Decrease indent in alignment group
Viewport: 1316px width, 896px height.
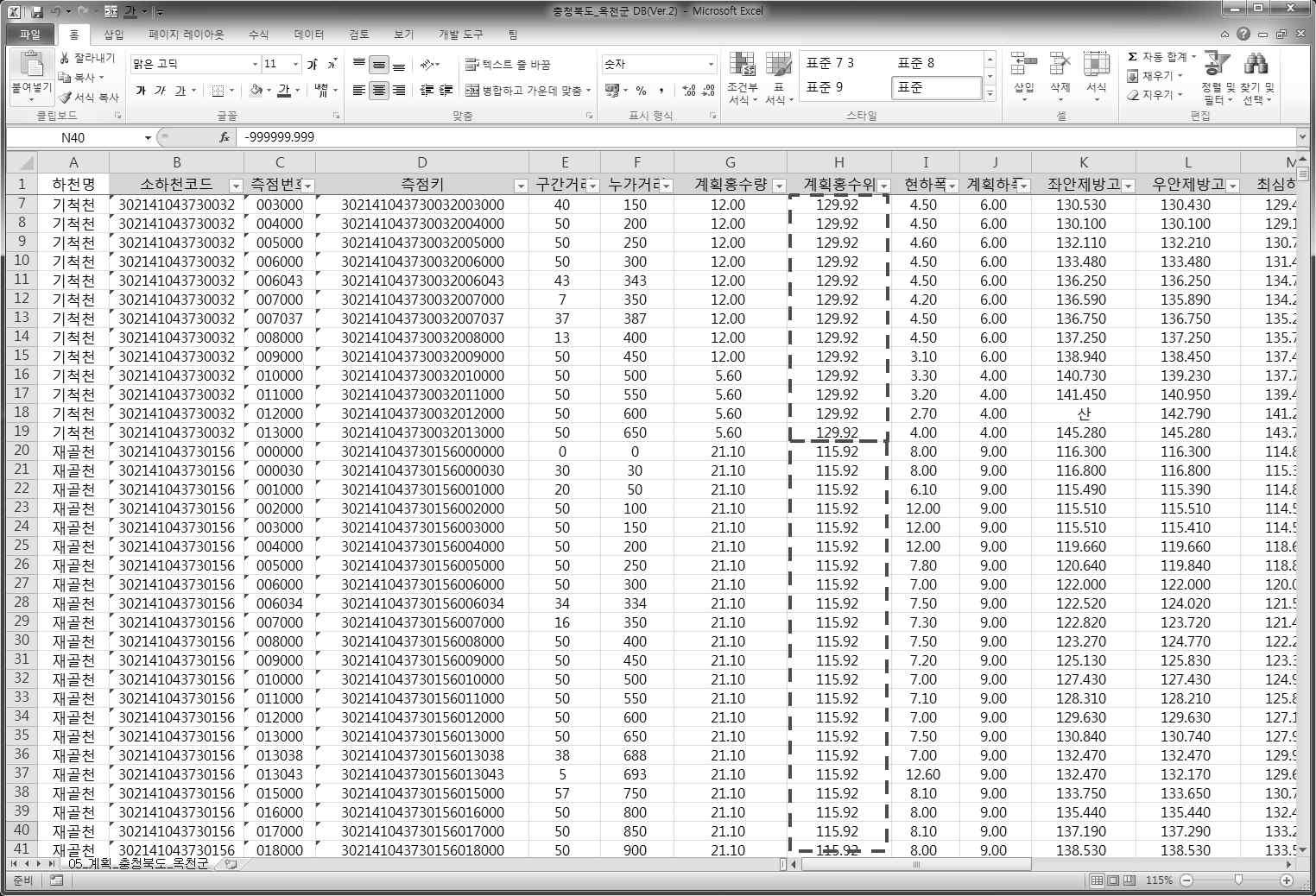(x=427, y=90)
